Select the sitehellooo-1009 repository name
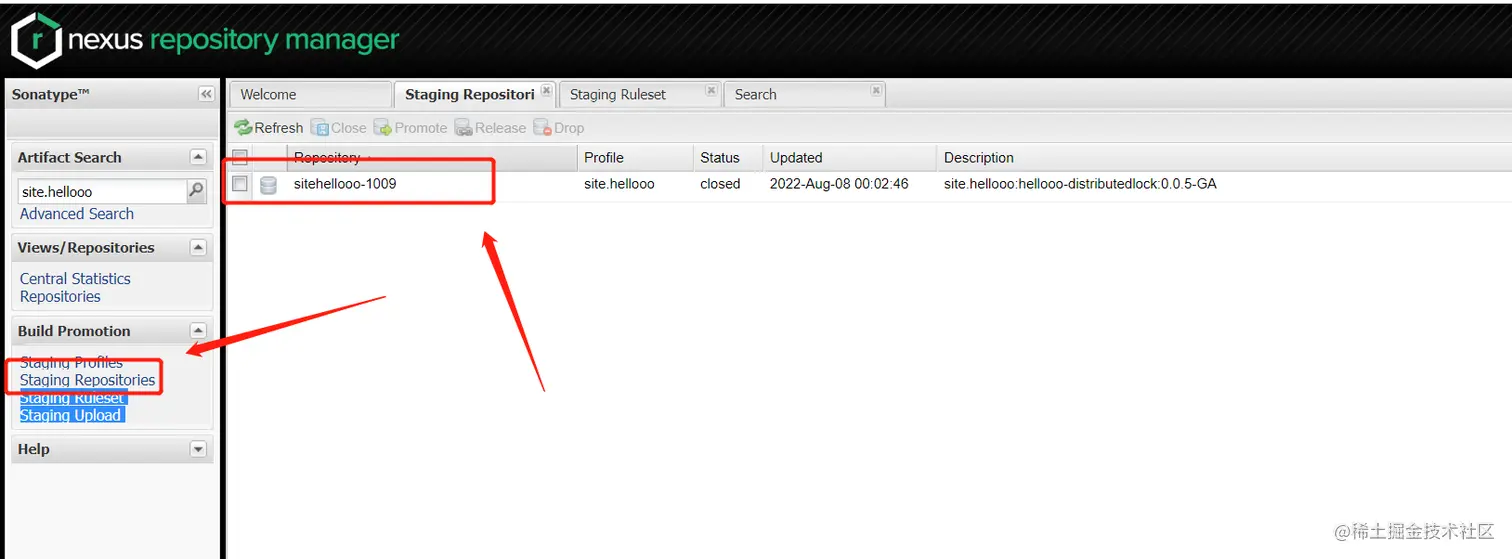Image resolution: width=1512 pixels, height=559 pixels. tap(345, 184)
